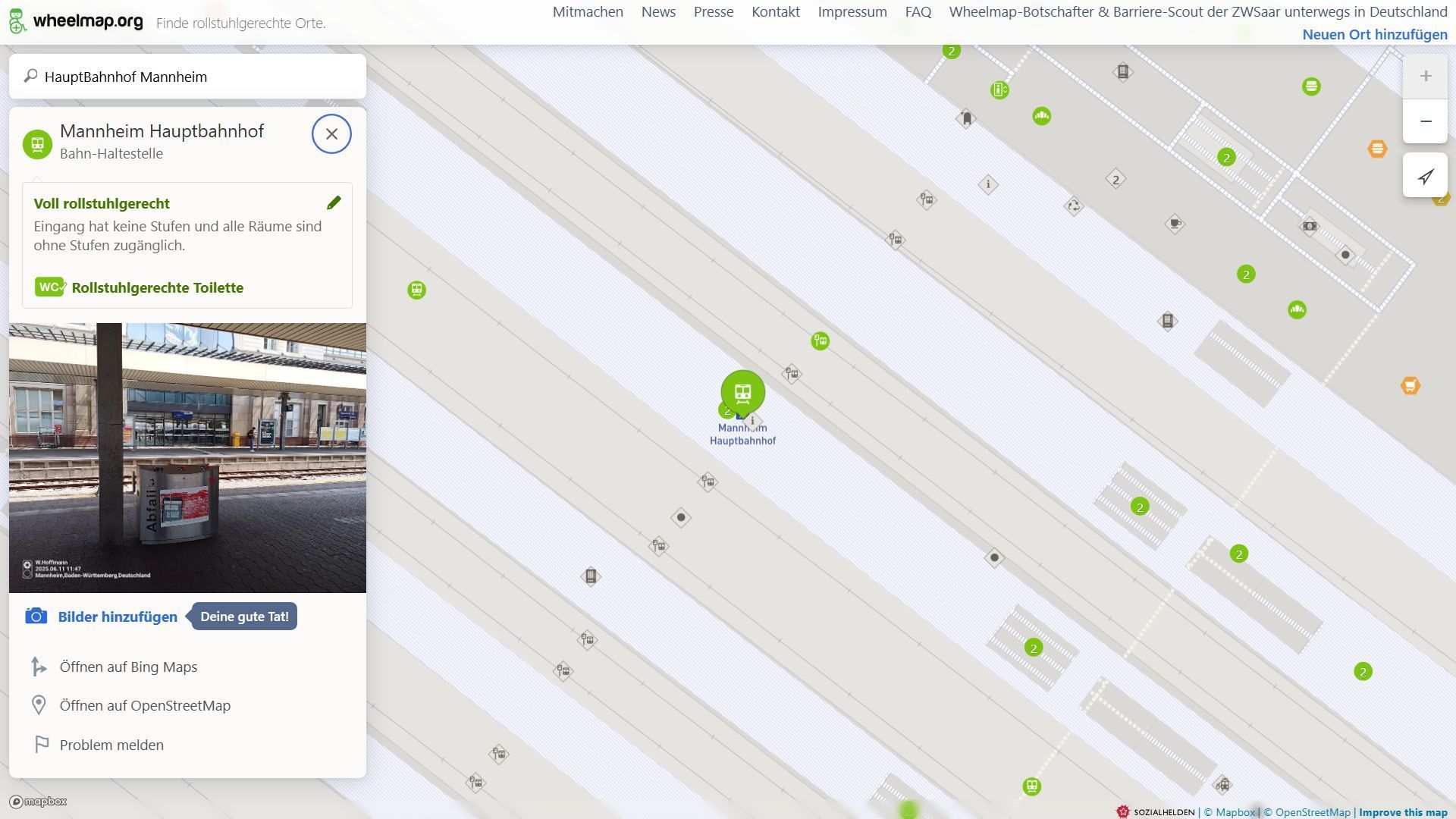Open the green burger restaurant marker
This screenshot has height=819, width=1456.
point(1311,86)
